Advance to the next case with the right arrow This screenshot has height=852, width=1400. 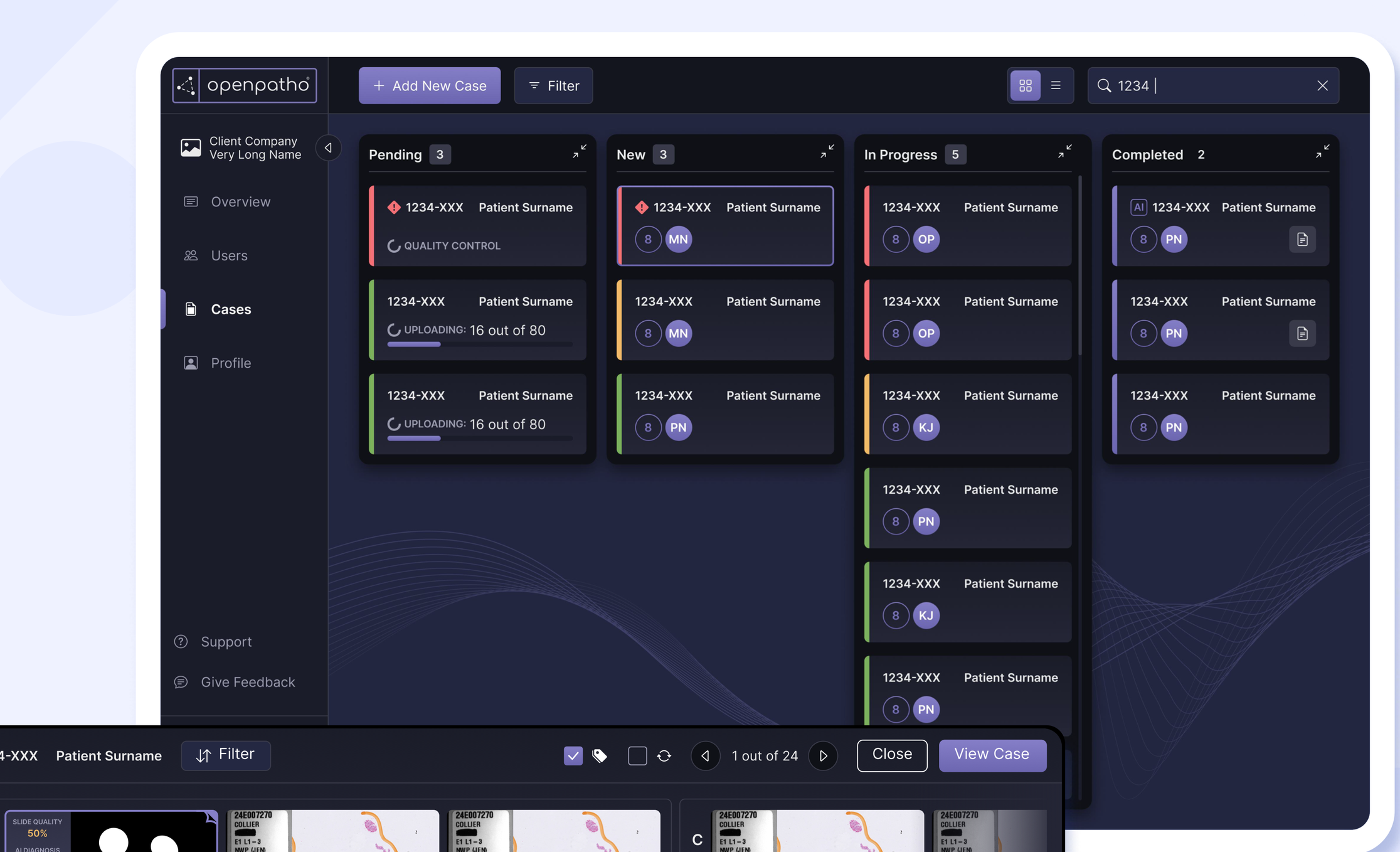(823, 756)
